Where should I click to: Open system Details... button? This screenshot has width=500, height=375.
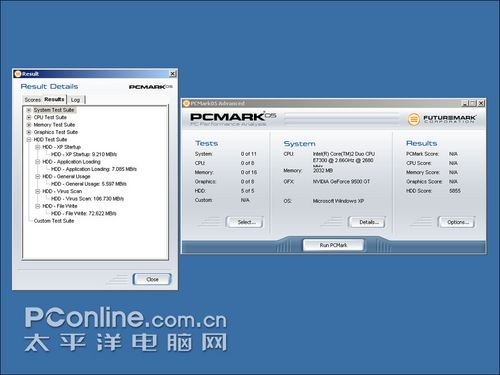point(367,222)
